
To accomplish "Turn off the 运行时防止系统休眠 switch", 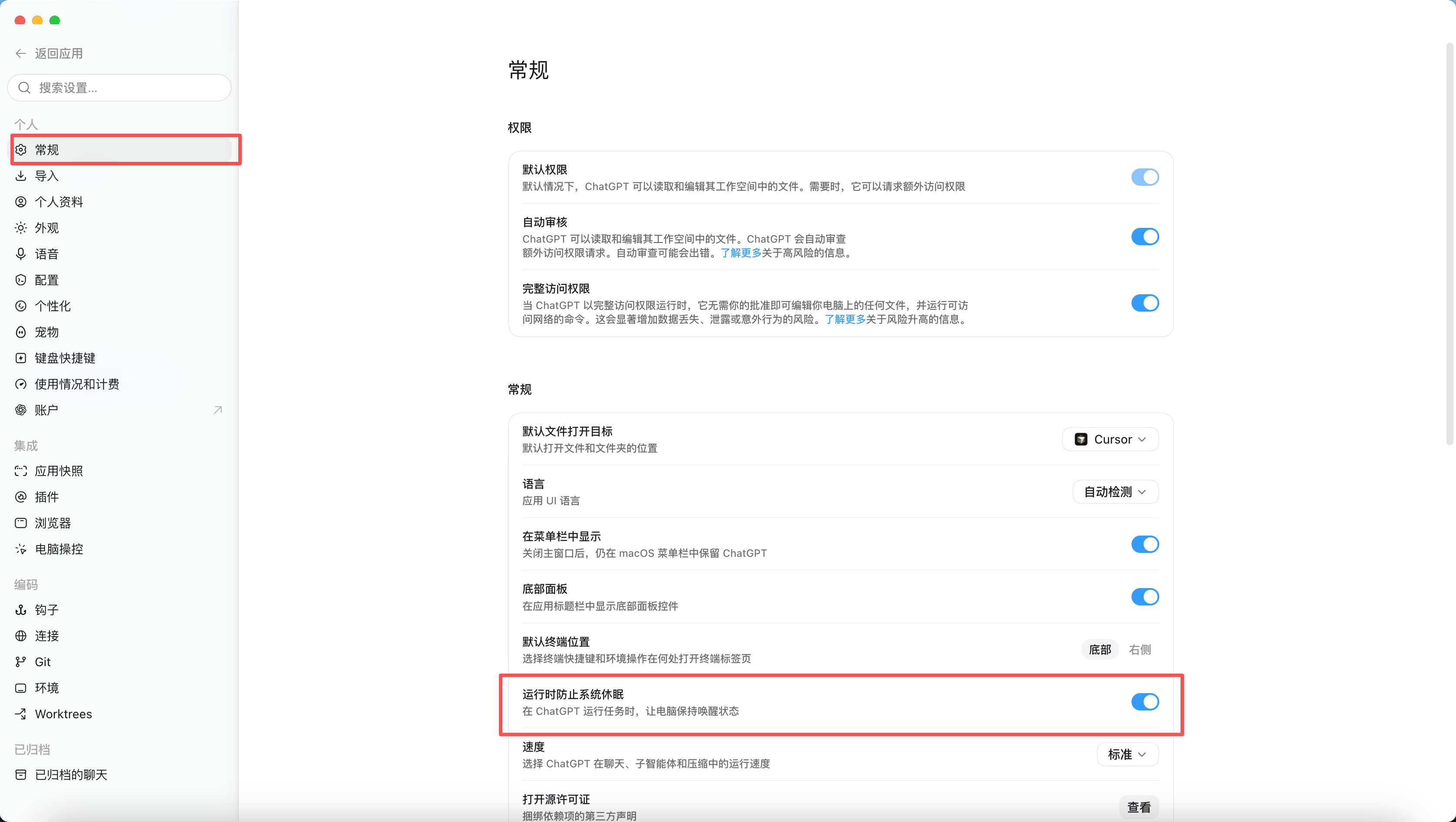I will (x=1144, y=702).
